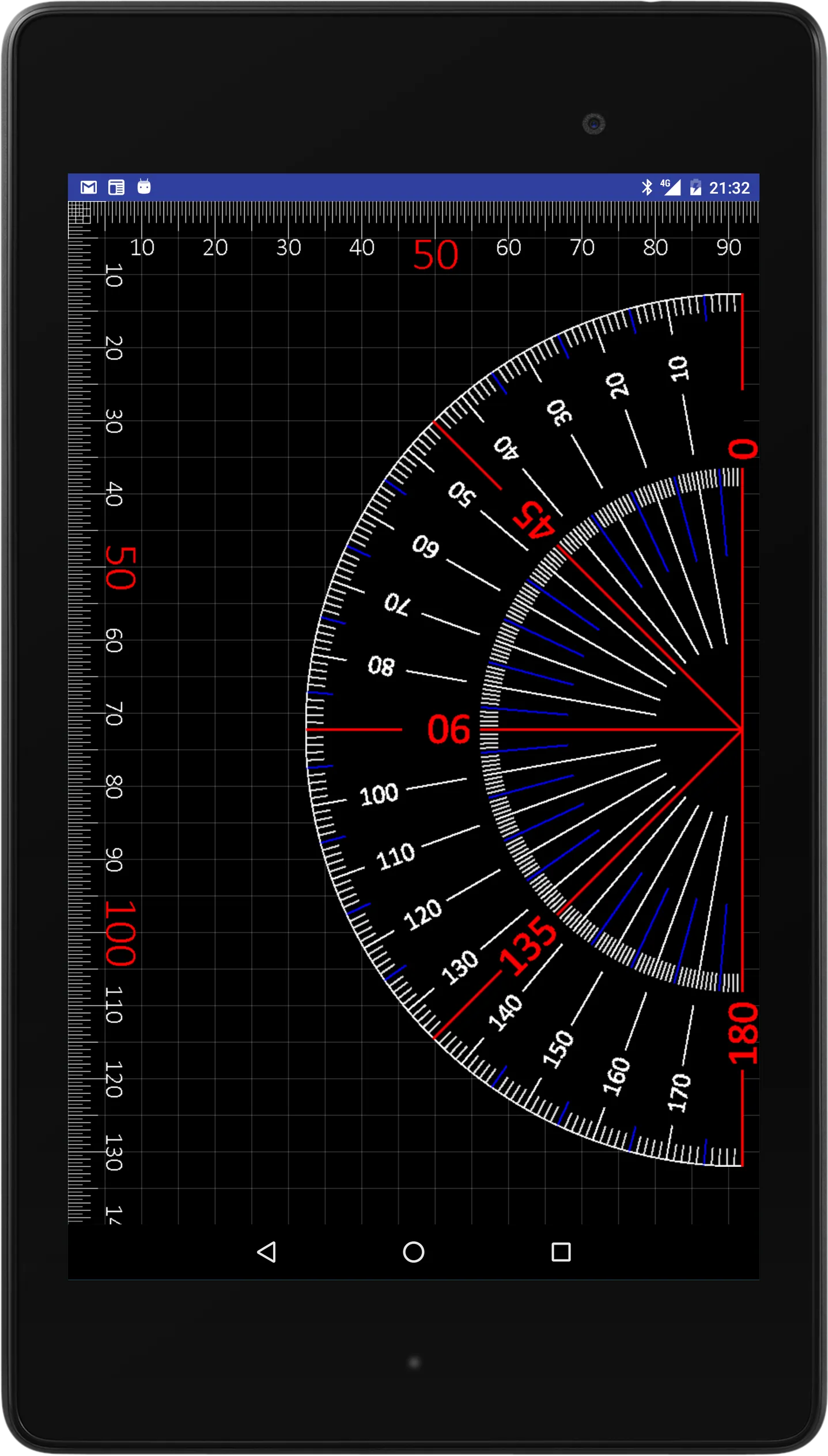Tap the 10 label on left ruler
The image size is (828, 1456).
click(114, 275)
